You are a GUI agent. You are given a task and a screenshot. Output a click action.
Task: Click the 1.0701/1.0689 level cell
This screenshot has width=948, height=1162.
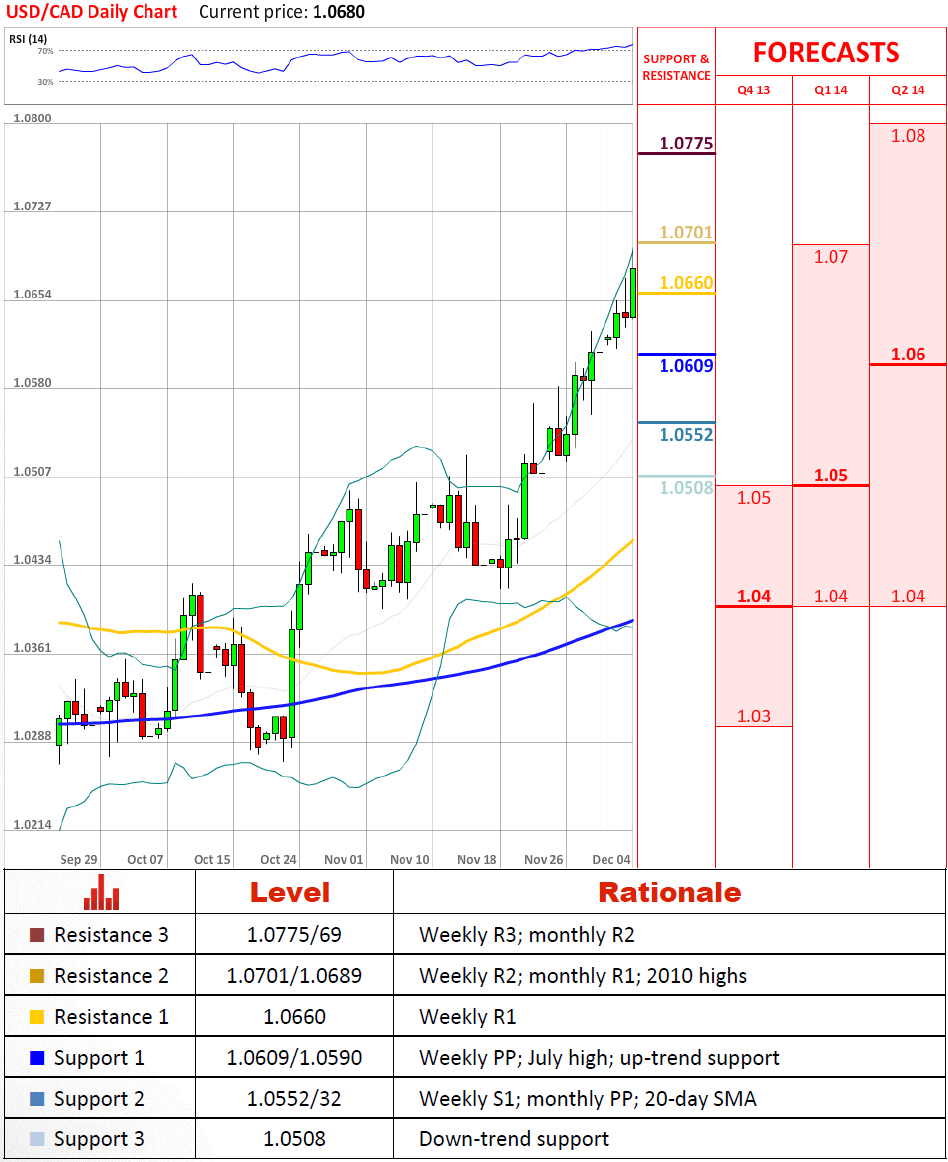pos(294,975)
